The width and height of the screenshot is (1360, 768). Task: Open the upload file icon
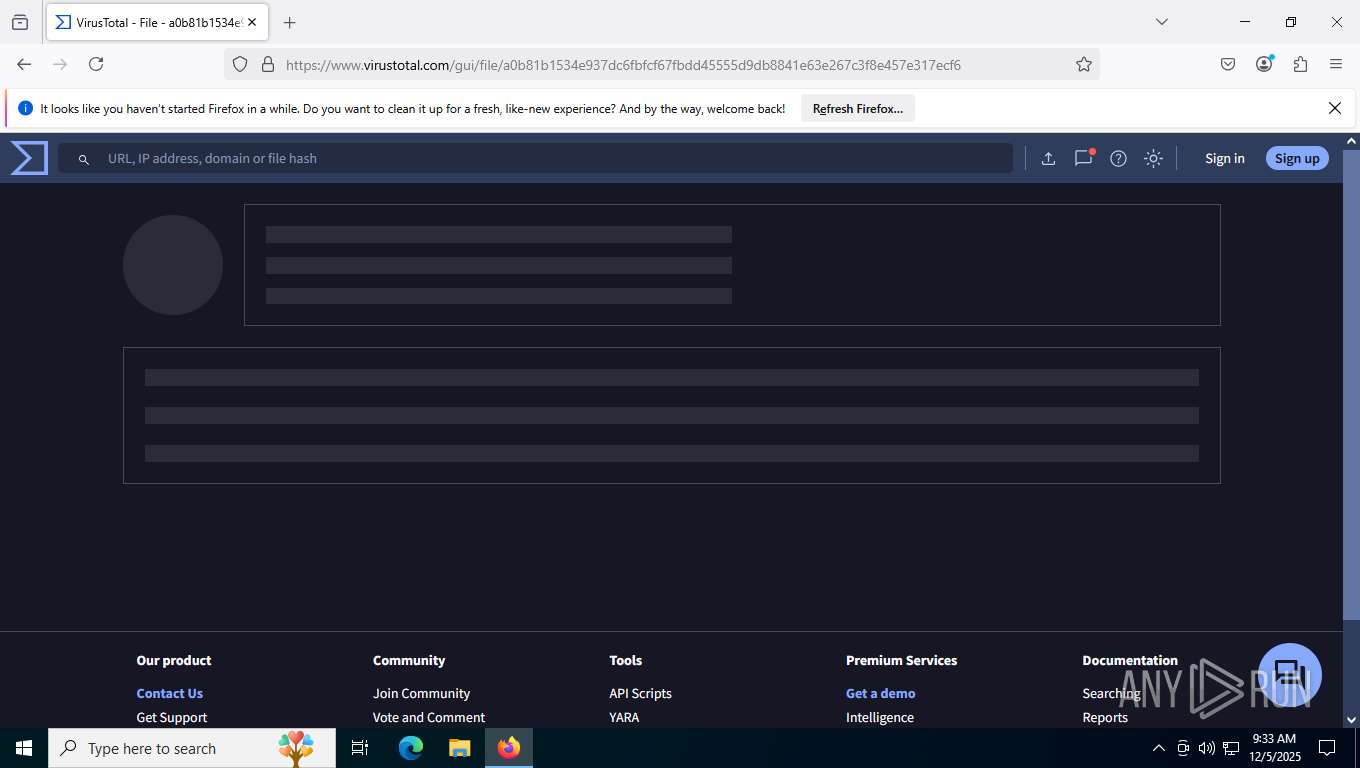pyautogui.click(x=1048, y=158)
